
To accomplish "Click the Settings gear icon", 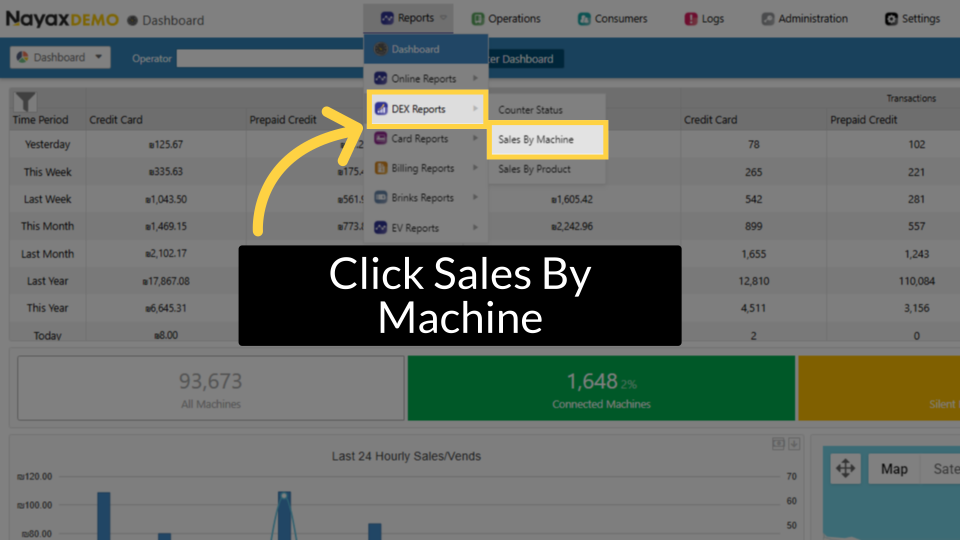I will (891, 19).
